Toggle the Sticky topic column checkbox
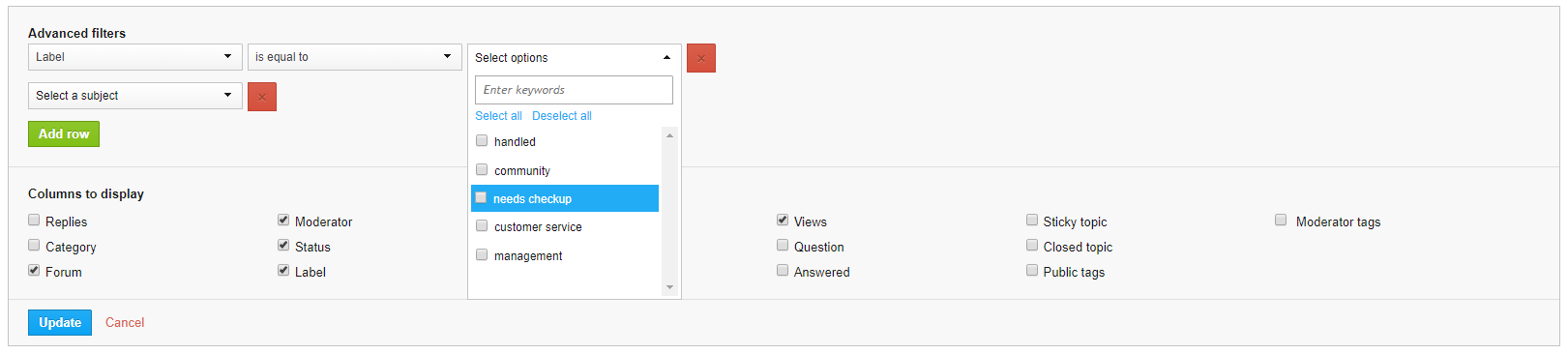Screen dimensions: 1568x354 pyautogui.click(x=1032, y=221)
